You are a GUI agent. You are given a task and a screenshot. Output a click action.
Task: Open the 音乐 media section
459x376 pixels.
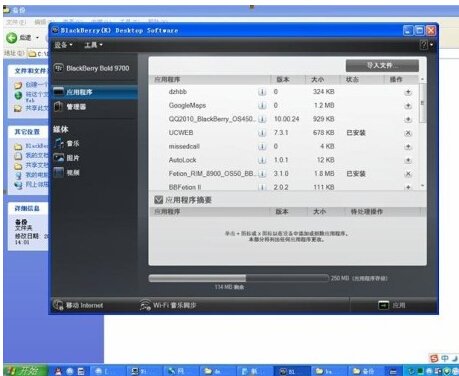pos(67,143)
